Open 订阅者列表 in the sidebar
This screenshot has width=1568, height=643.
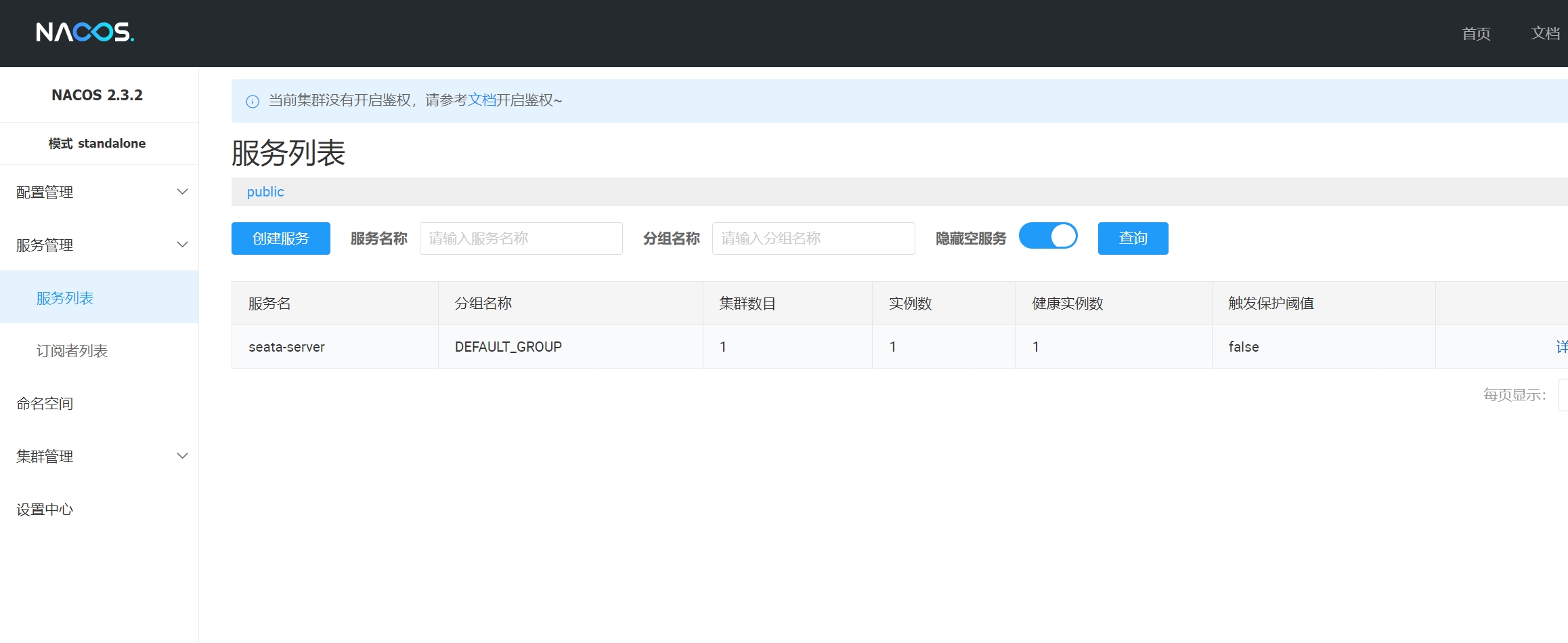coord(72,351)
